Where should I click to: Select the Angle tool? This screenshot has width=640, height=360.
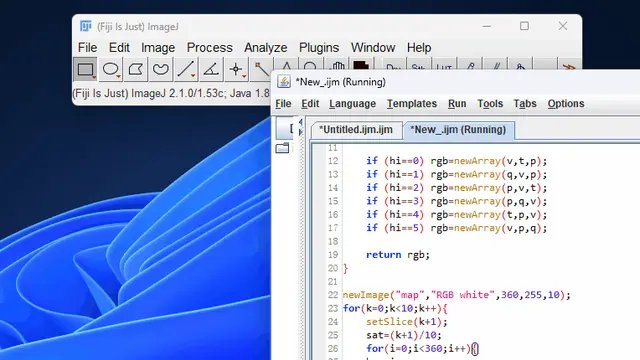coord(211,69)
